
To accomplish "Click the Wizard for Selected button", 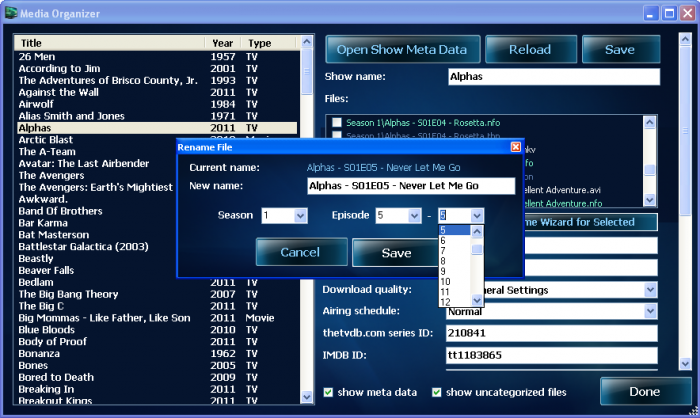I will pyautogui.click(x=590, y=222).
